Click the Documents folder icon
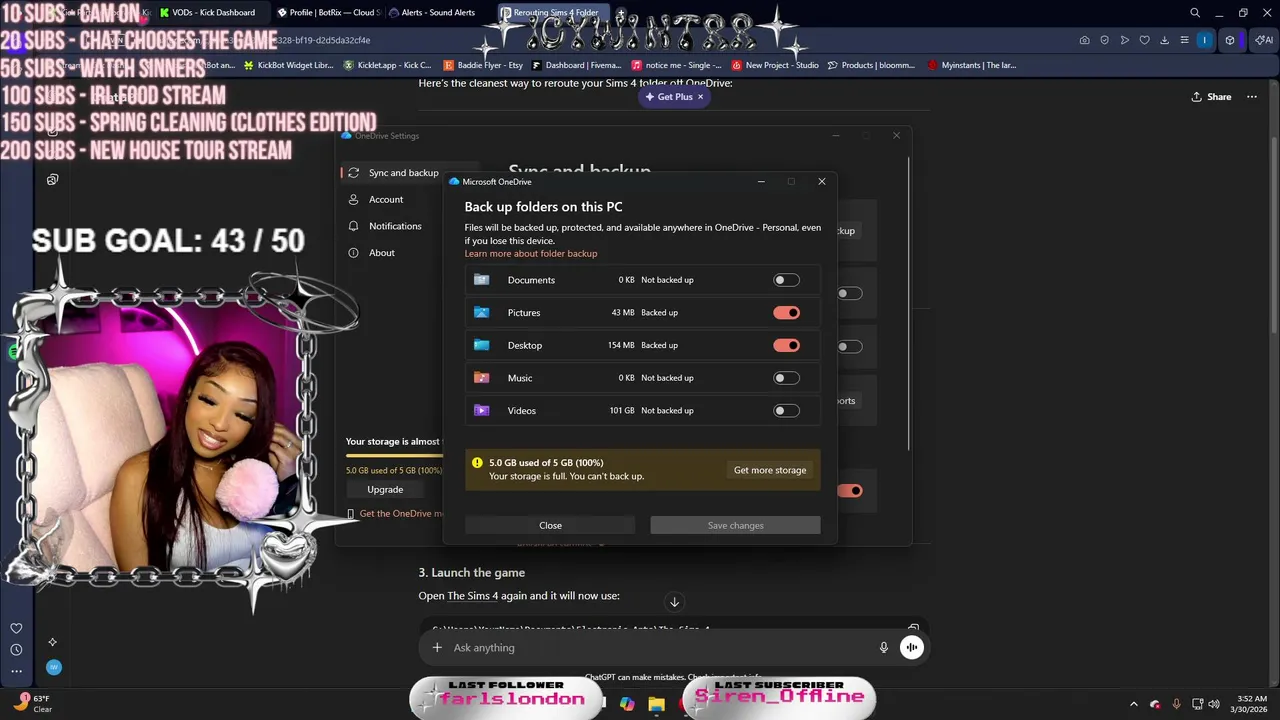This screenshot has width=1280, height=720. tap(482, 280)
